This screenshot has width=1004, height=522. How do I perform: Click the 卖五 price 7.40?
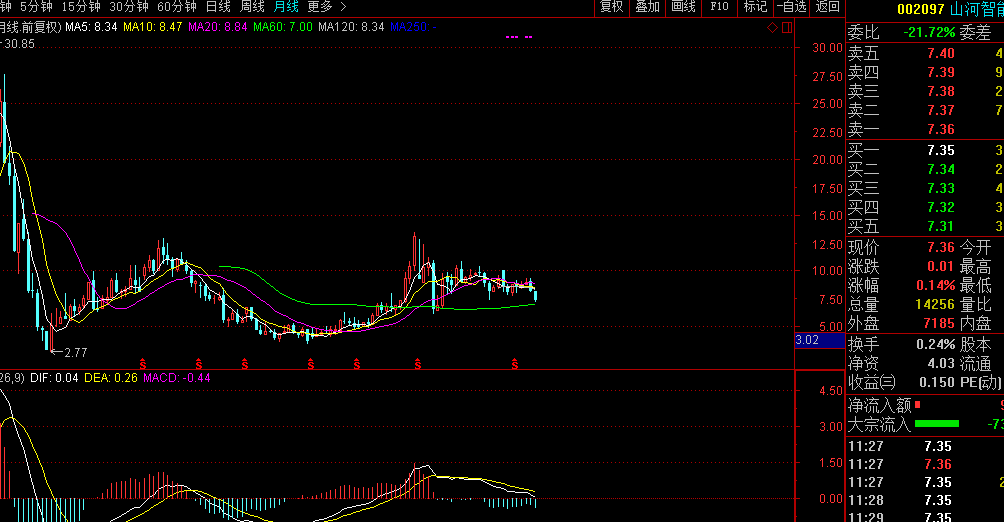tap(941, 53)
